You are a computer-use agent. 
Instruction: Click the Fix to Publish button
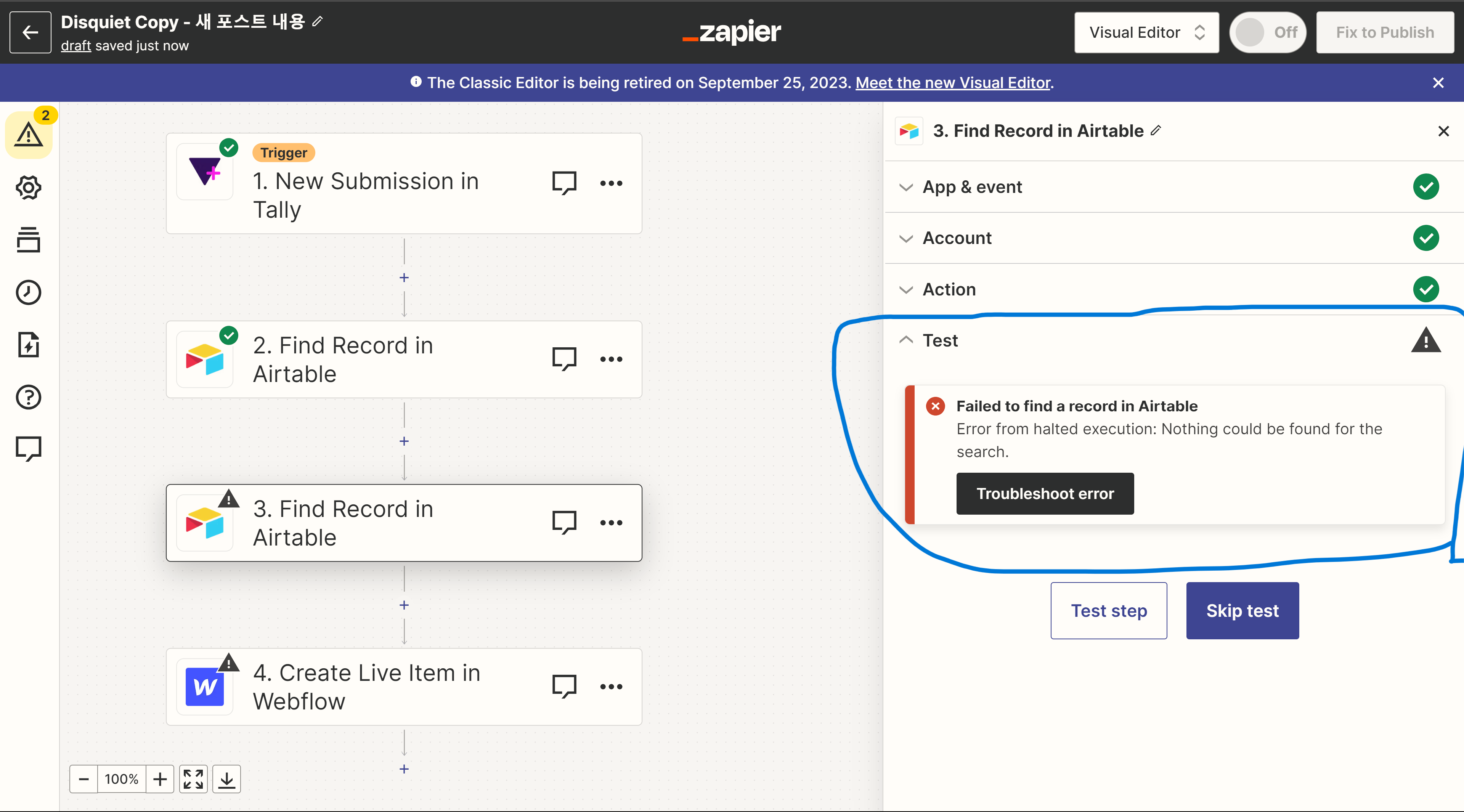point(1384,32)
